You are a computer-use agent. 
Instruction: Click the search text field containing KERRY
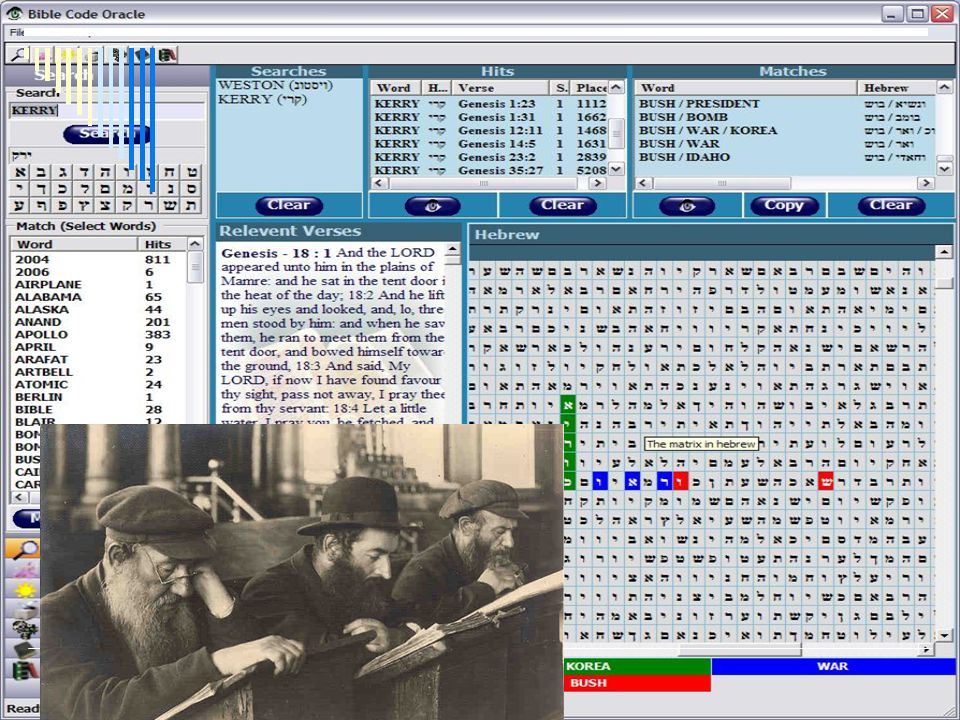point(107,110)
